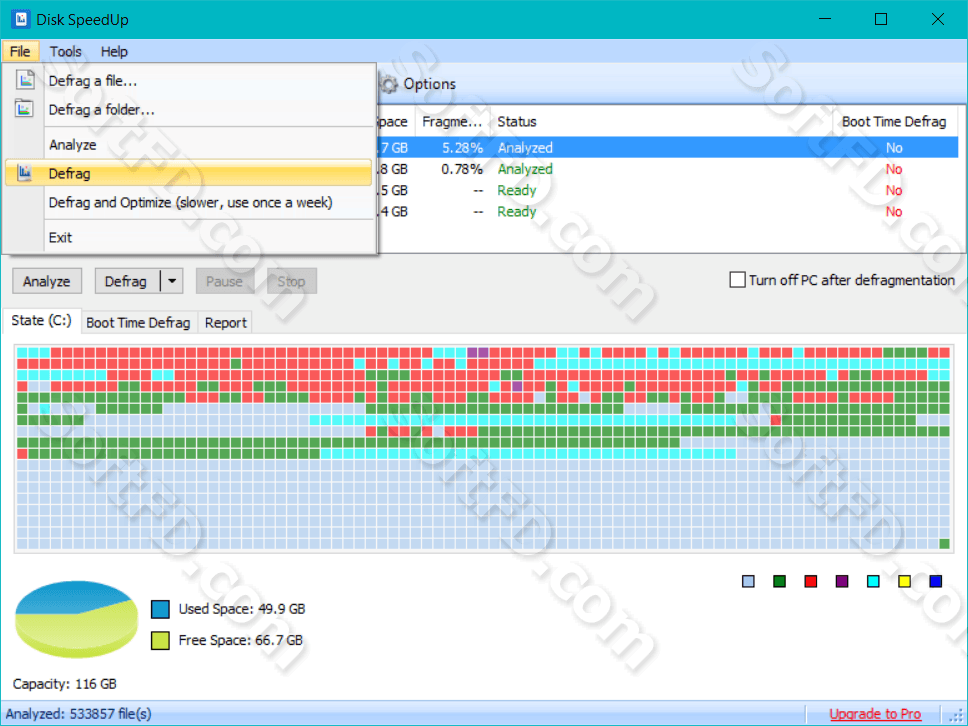
Task: Select Analyze in the File menu
Action: click(190, 144)
